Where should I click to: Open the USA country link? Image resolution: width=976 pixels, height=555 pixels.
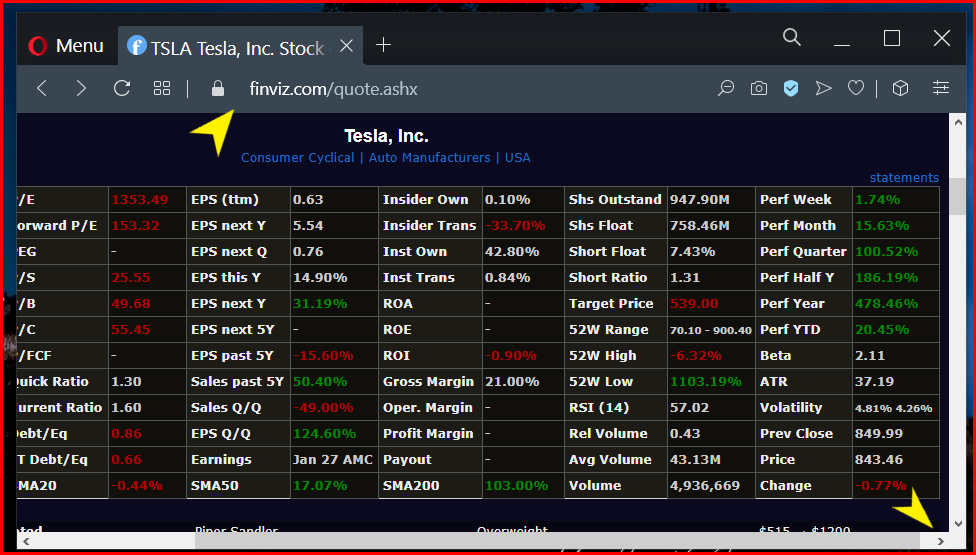(517, 157)
